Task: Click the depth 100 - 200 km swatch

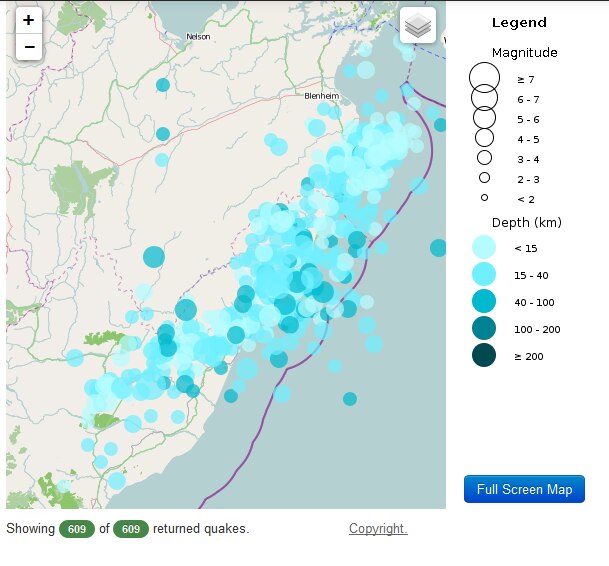Action: pyautogui.click(x=484, y=328)
